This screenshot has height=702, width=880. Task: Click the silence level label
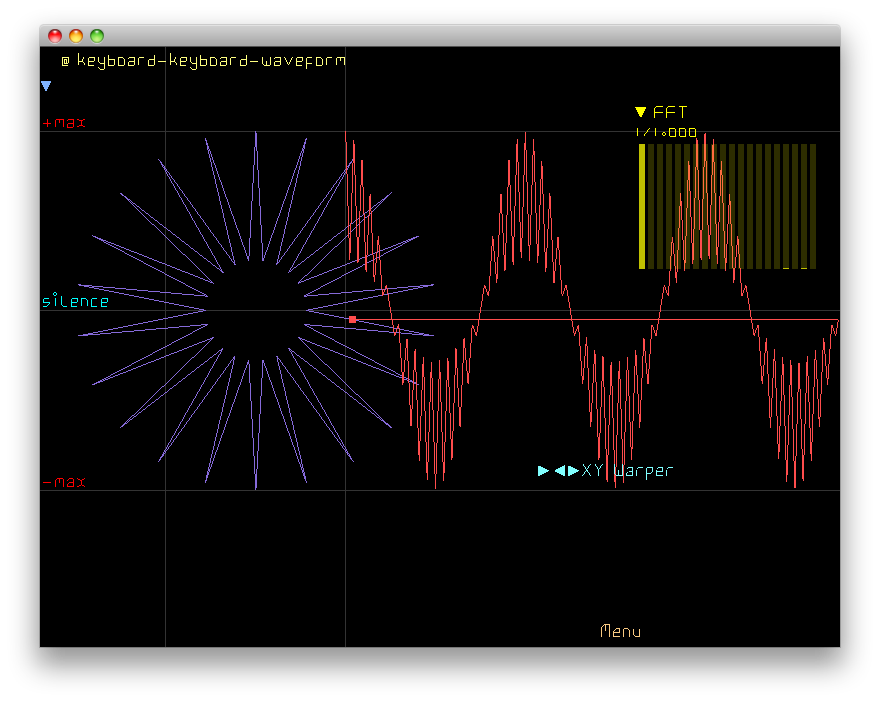pos(75,301)
